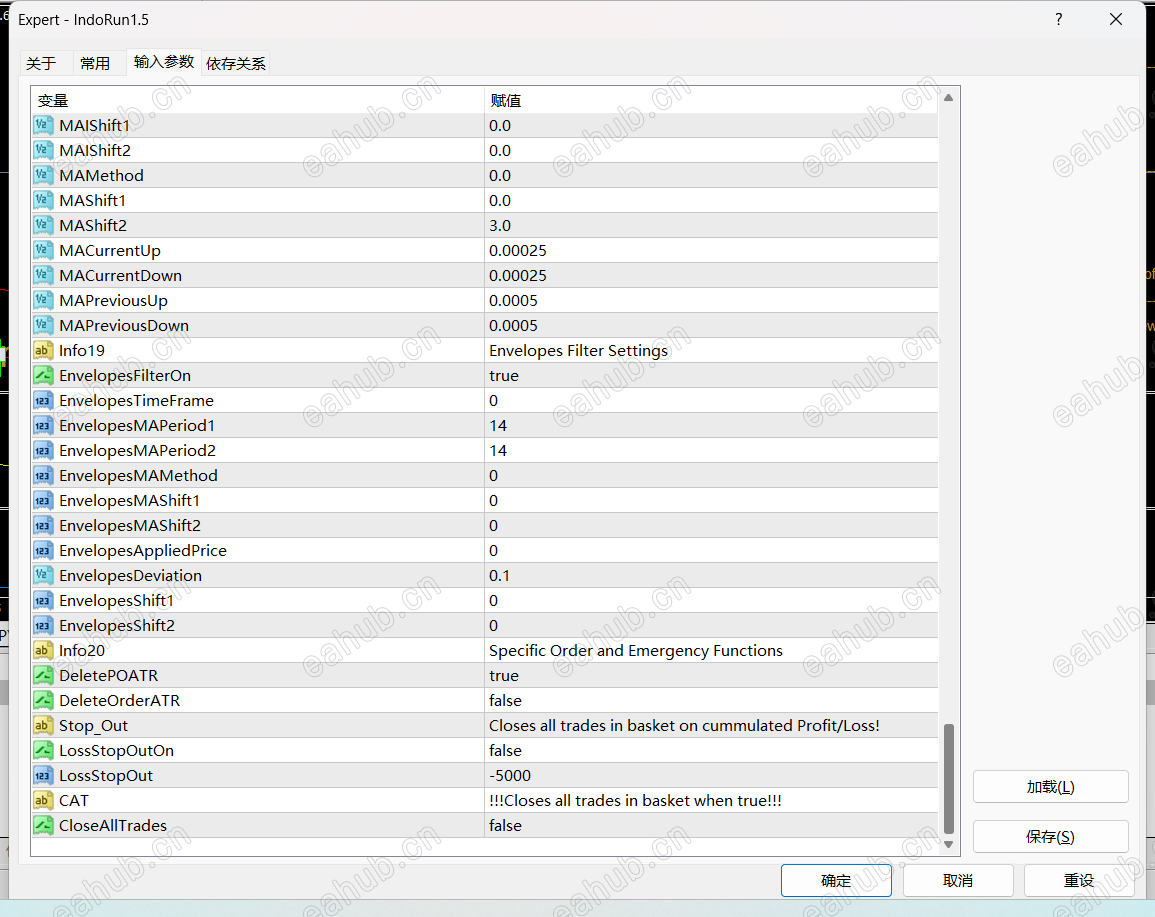Click the integer icon beside EnvelopesAppliedPrice
The height and width of the screenshot is (917, 1155).
(43, 551)
